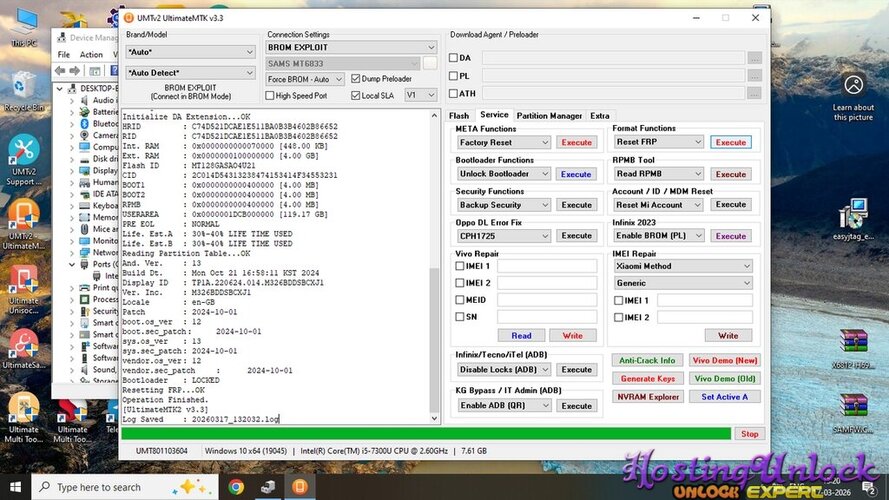This screenshot has width=889, height=500.
Task: Click Device Manager back arrow icon
Action: pyautogui.click(x=61, y=71)
